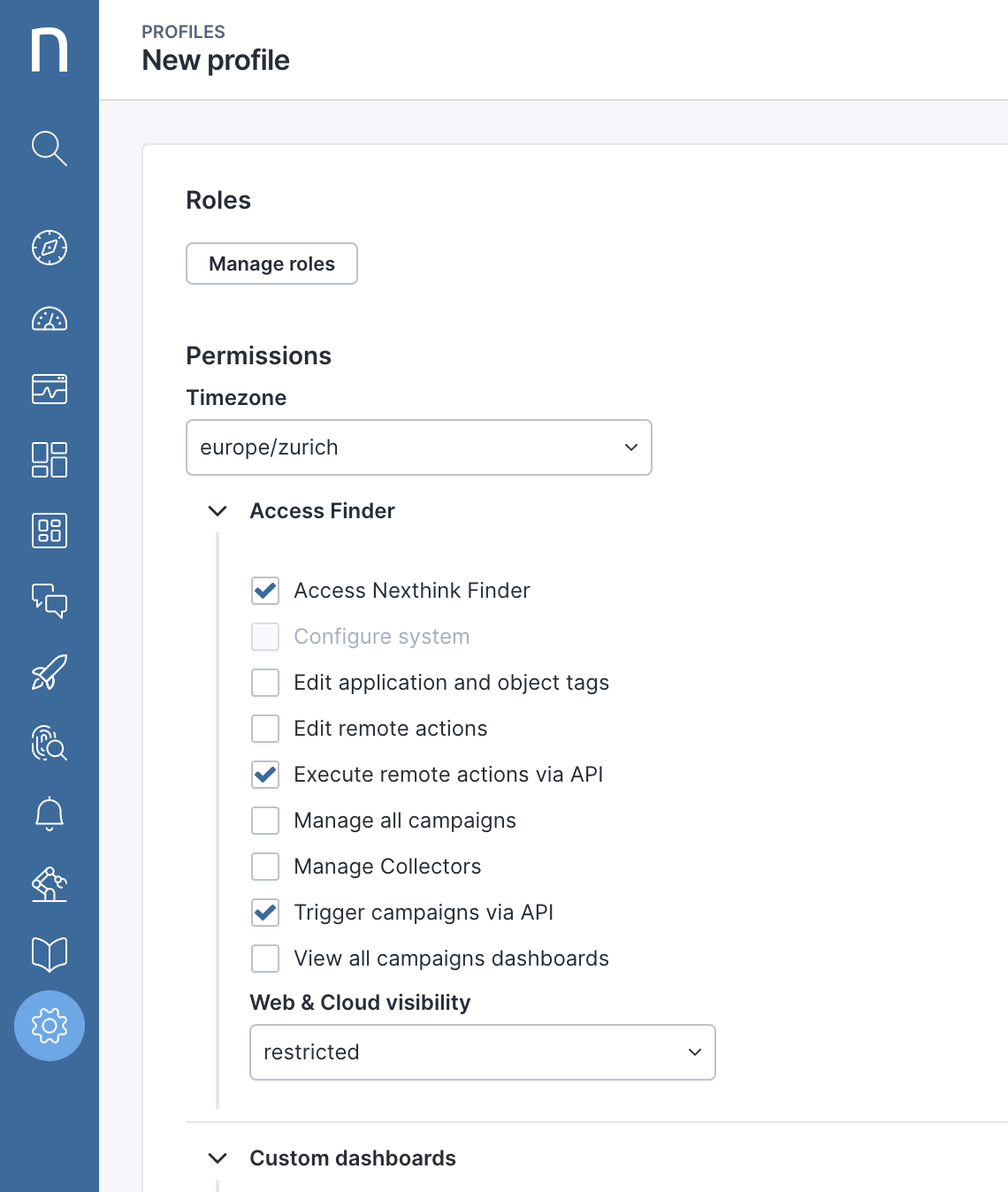
Task: Click the fingerprint search icon in sidebar
Action: pyautogui.click(x=50, y=743)
